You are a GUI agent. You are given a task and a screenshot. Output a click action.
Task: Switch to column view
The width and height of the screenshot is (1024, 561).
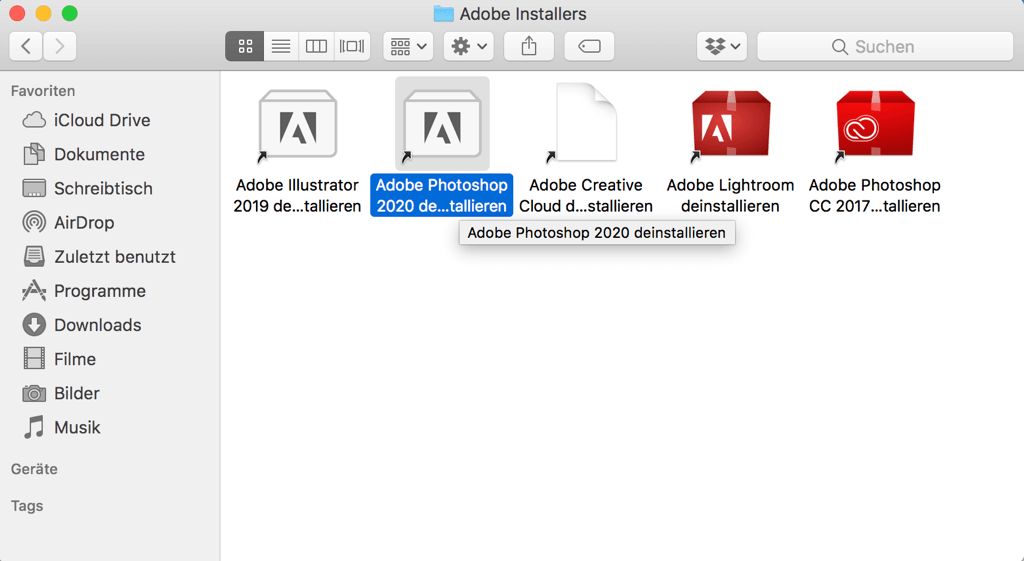316,46
